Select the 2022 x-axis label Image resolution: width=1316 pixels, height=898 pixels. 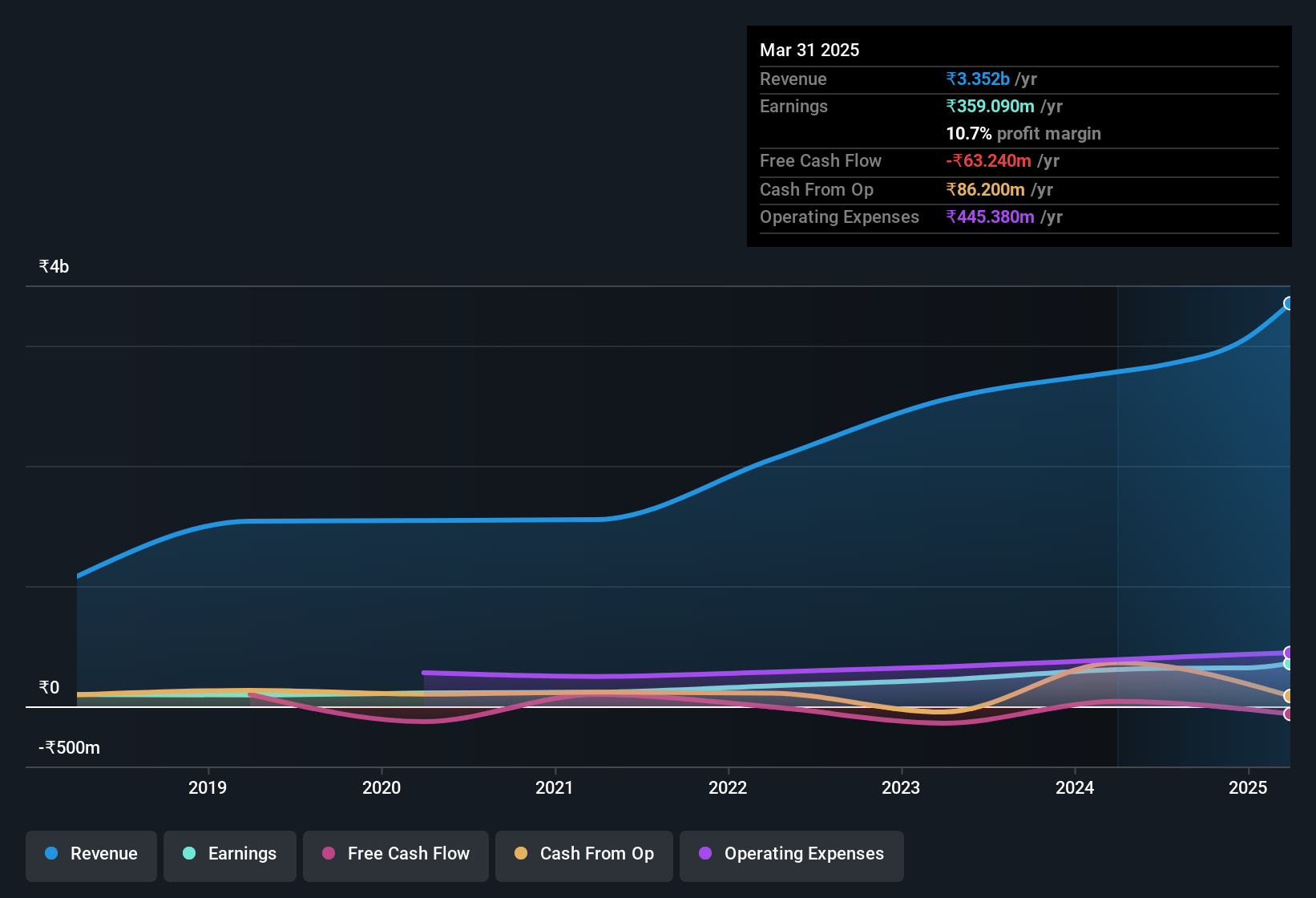point(728,787)
